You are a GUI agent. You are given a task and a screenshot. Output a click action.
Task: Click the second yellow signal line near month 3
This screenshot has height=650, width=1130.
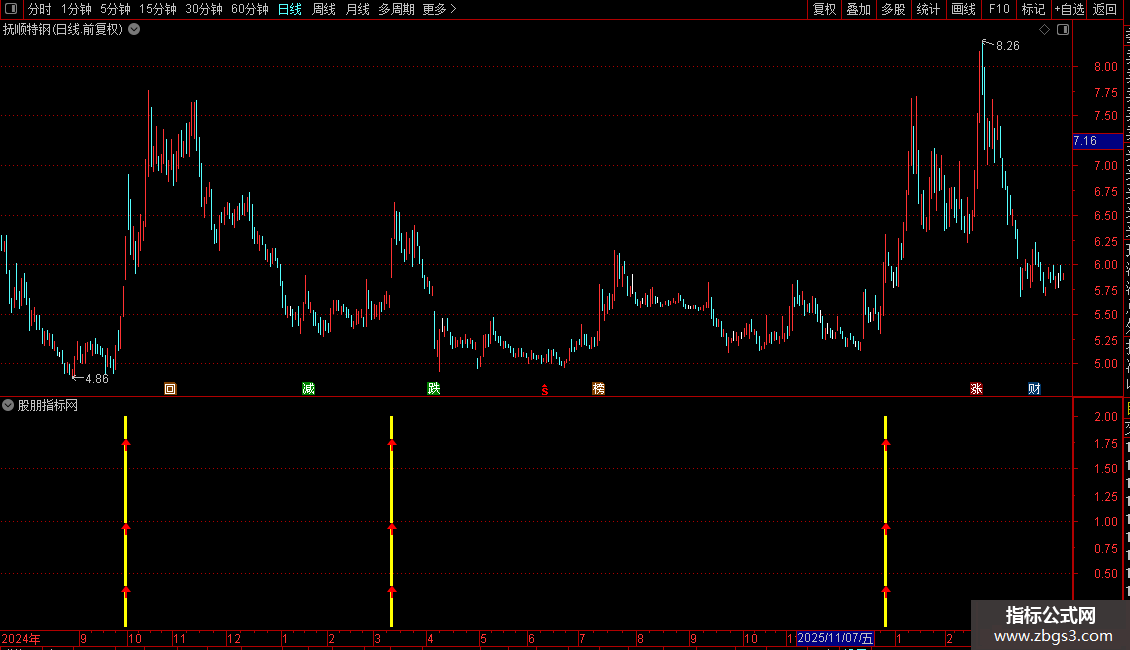point(391,521)
